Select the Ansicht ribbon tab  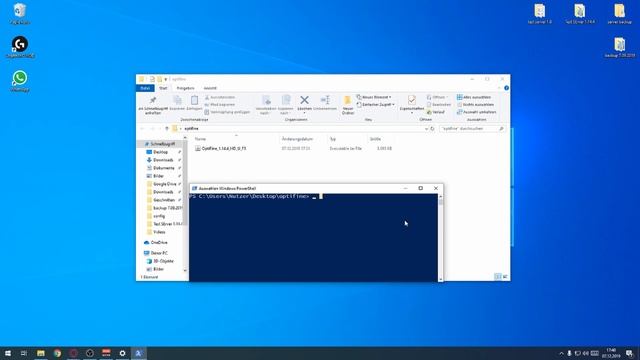click(210, 88)
